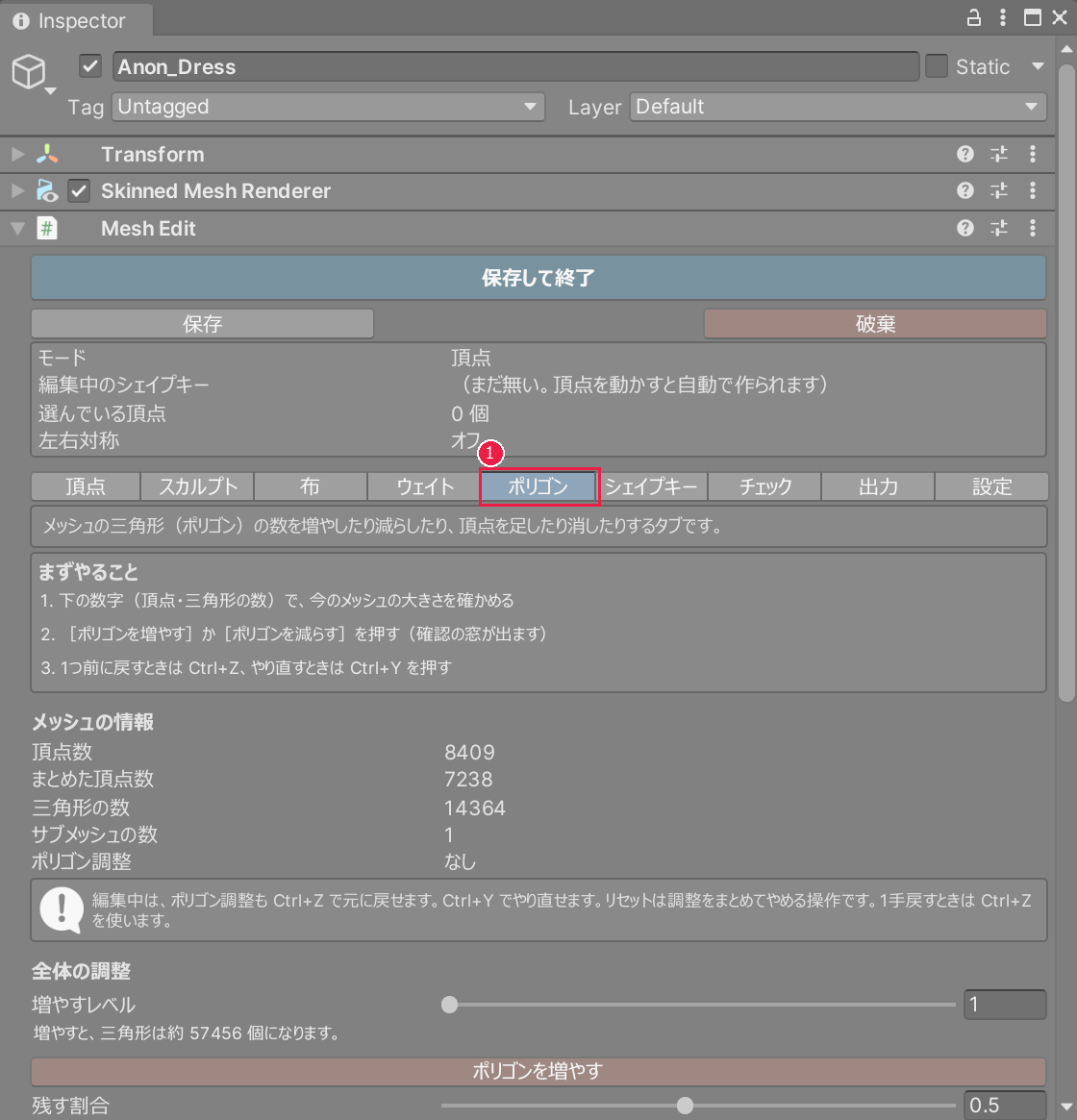This screenshot has height=1120, width=1077.
Task: Click the GameObject cube icon
Action: (x=29, y=71)
